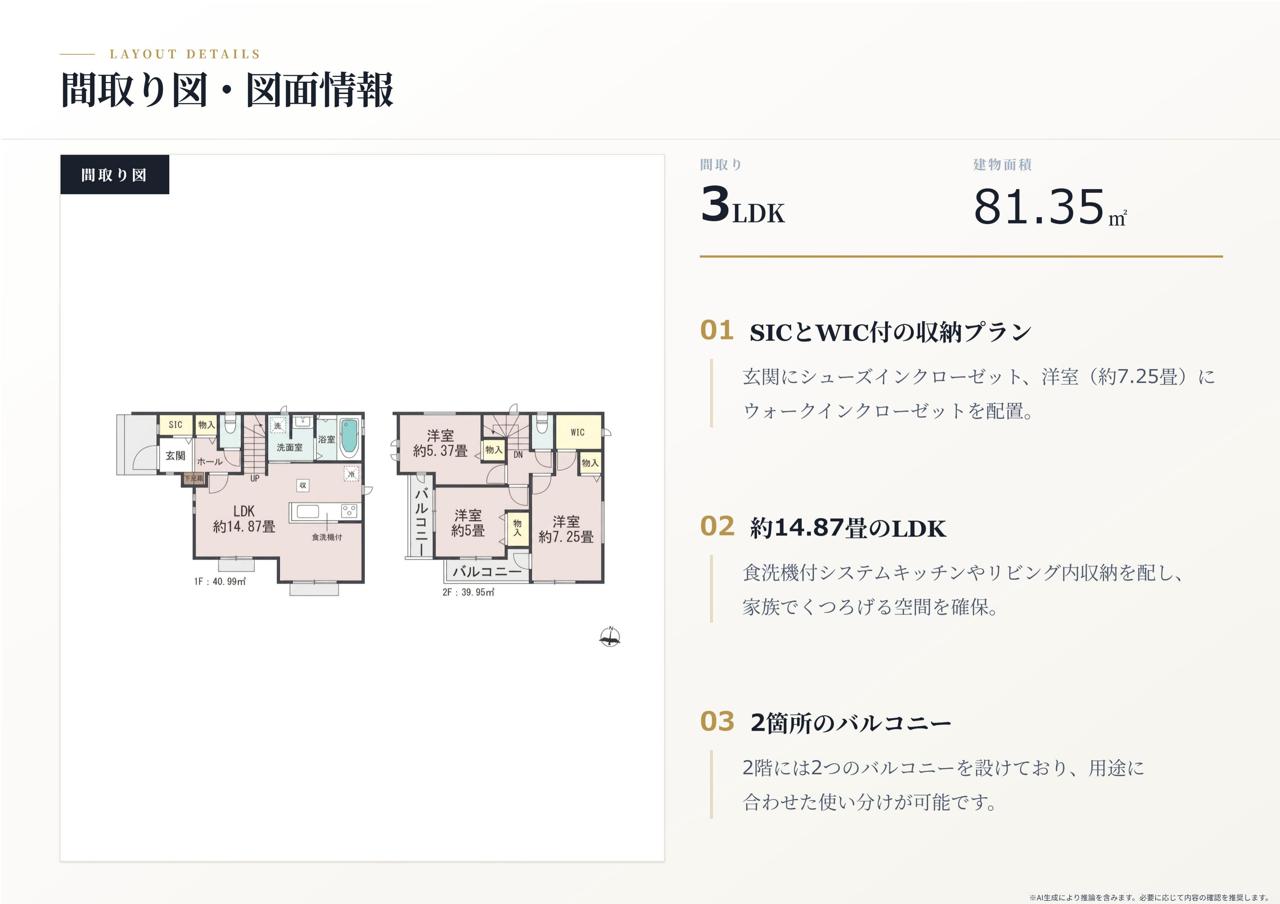
Task: Click the yellow WIC closet
Action: (x=578, y=432)
